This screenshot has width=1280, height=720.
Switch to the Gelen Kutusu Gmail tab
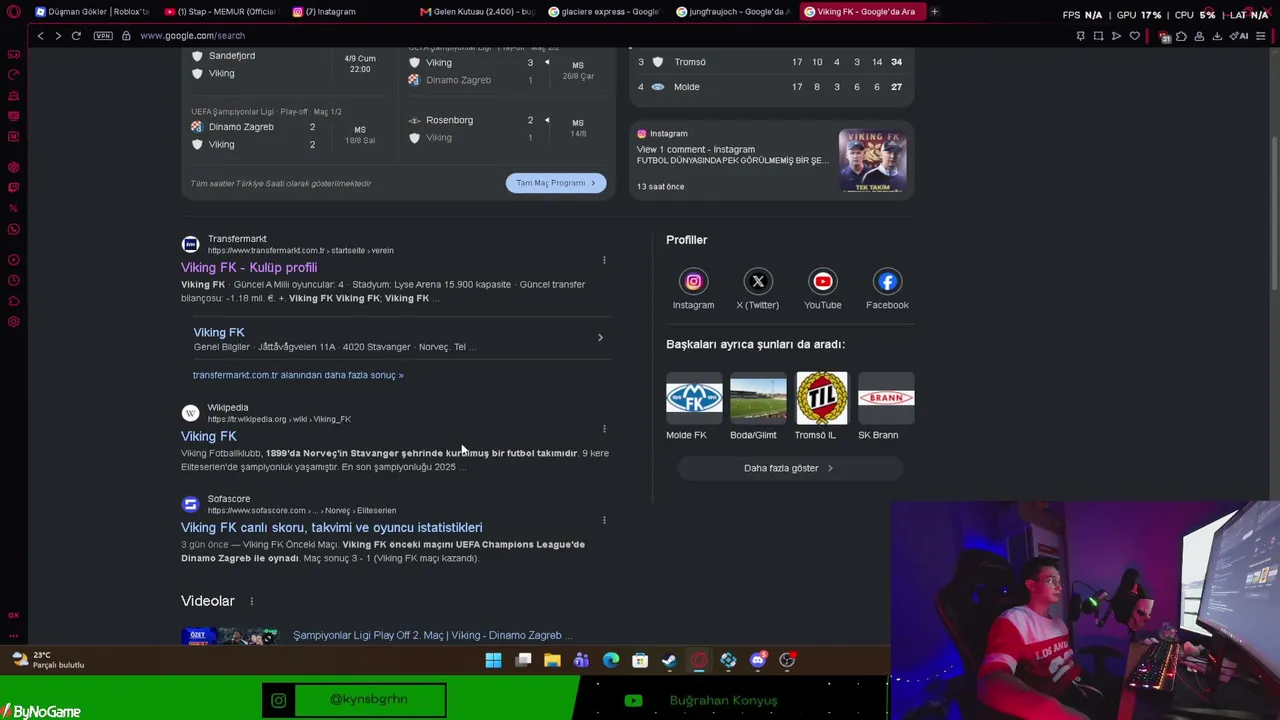point(478,12)
